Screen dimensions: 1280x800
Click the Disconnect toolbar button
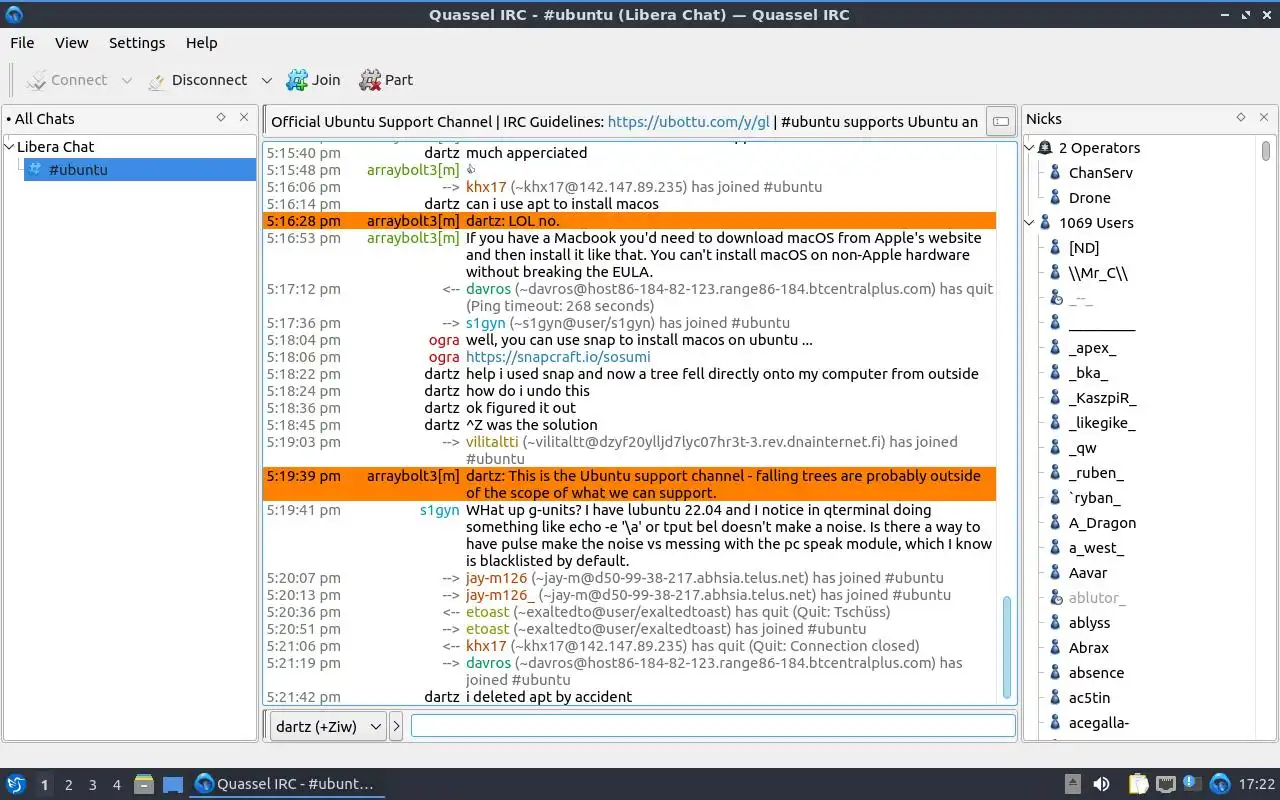click(197, 80)
